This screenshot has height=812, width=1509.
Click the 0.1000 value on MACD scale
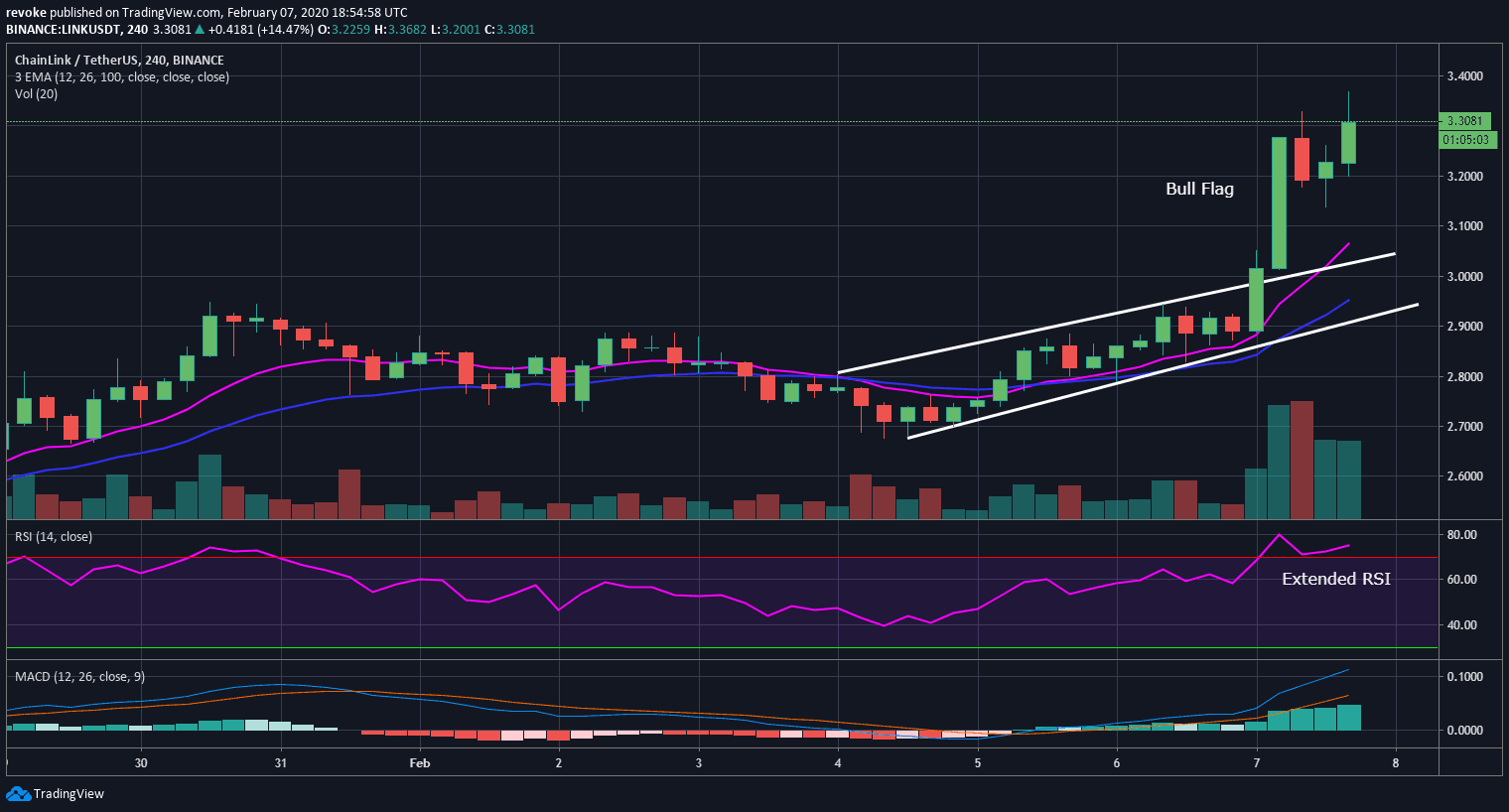(x=1464, y=676)
